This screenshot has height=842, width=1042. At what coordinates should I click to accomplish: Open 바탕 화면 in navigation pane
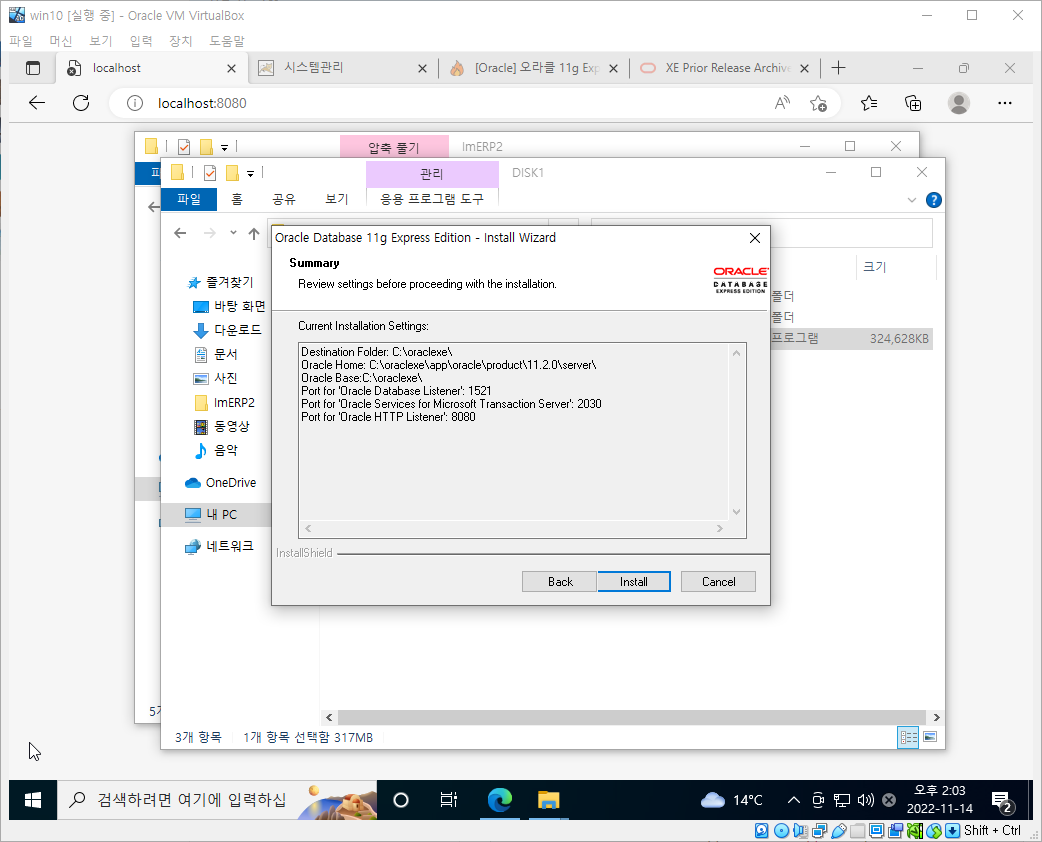pos(229,306)
